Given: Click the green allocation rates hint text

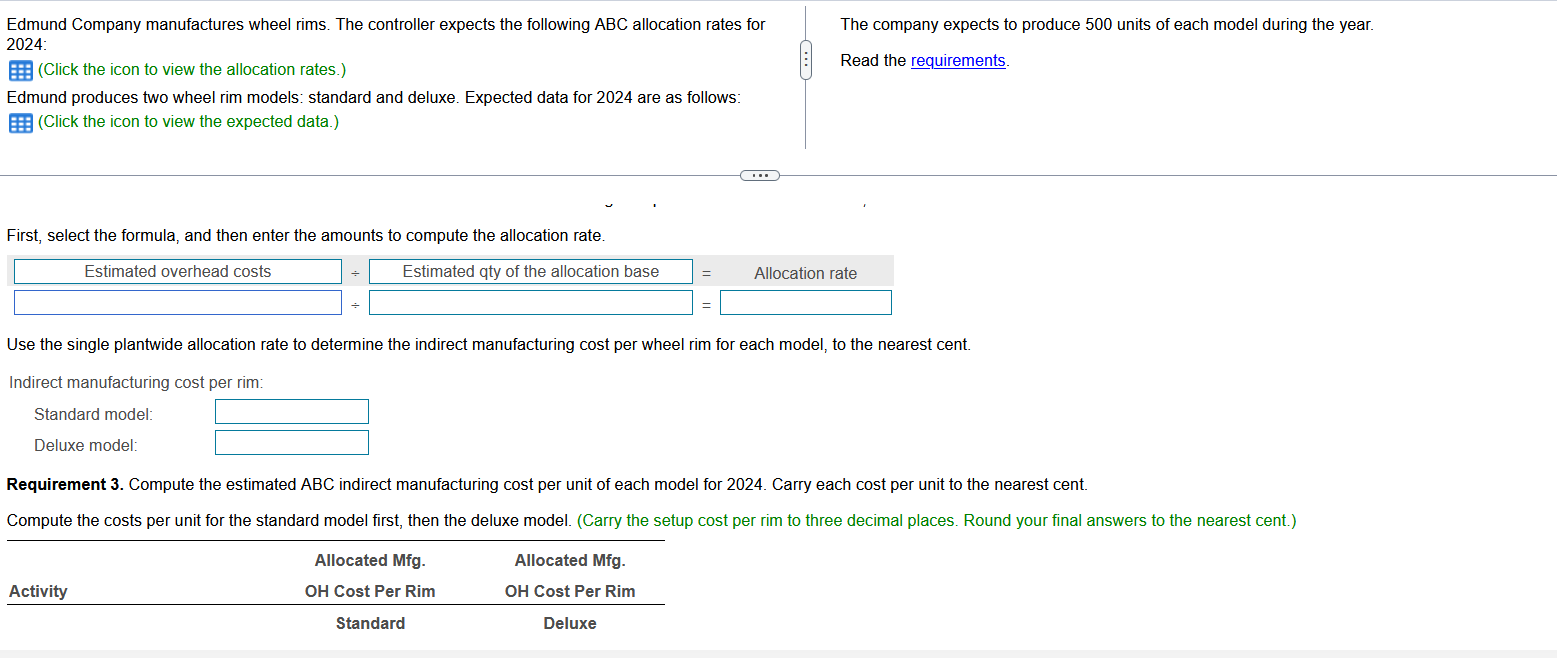Looking at the screenshot, I should pyautogui.click(x=192, y=70).
